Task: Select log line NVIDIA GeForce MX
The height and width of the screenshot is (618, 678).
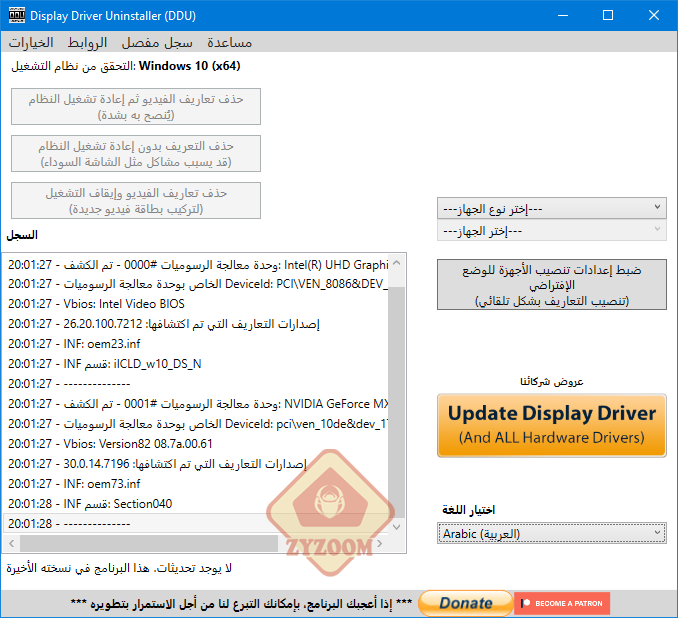Action: [x=196, y=404]
